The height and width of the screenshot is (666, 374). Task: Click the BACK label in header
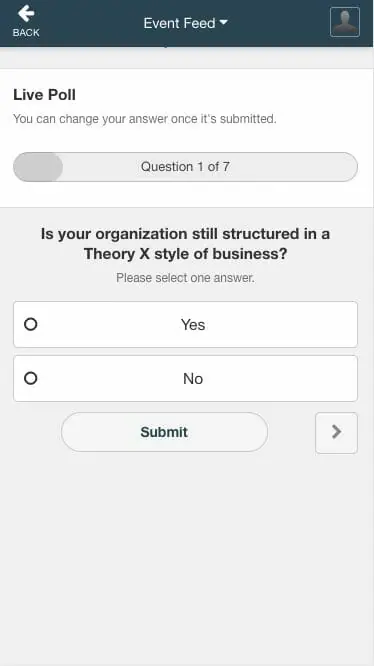pyautogui.click(x=26, y=33)
